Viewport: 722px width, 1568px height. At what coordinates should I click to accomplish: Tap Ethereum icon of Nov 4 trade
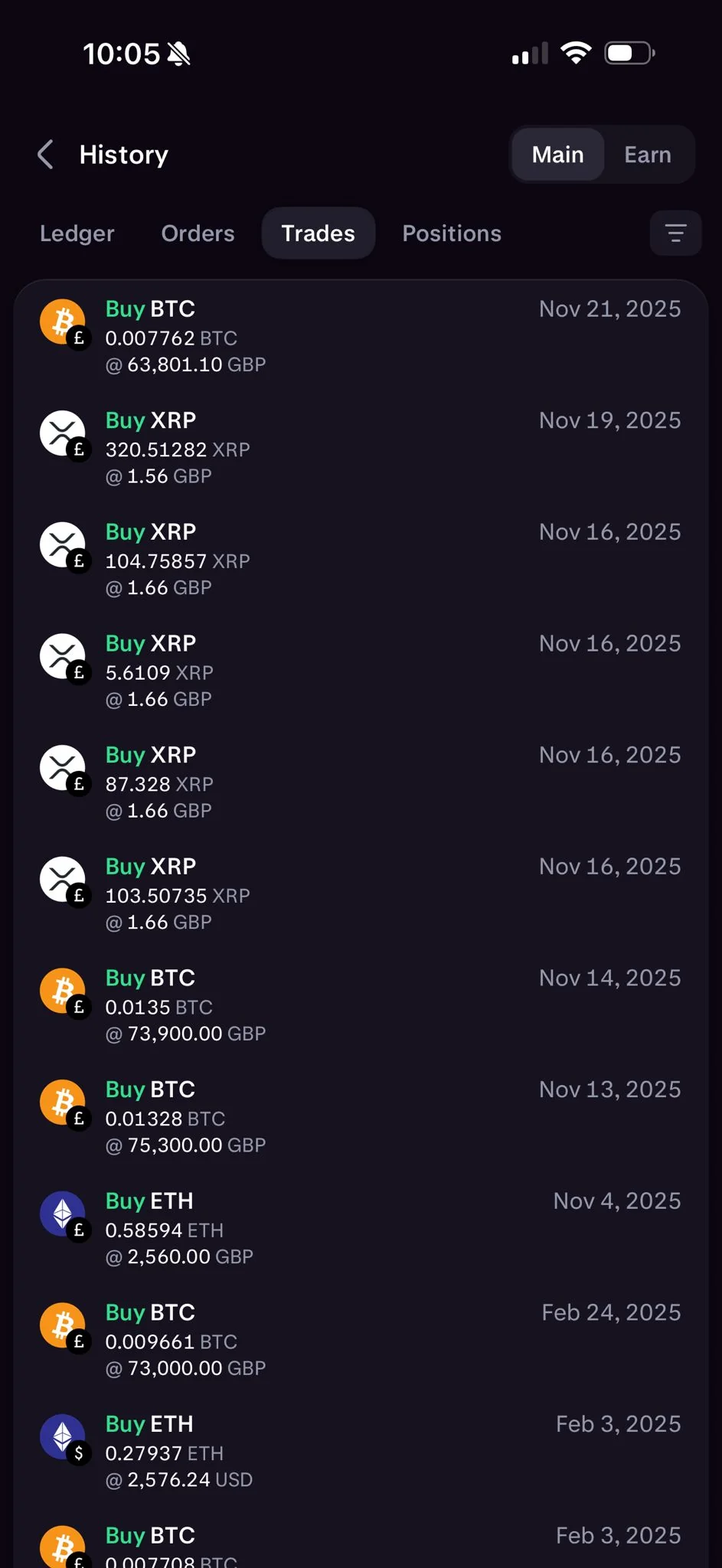tap(63, 1214)
